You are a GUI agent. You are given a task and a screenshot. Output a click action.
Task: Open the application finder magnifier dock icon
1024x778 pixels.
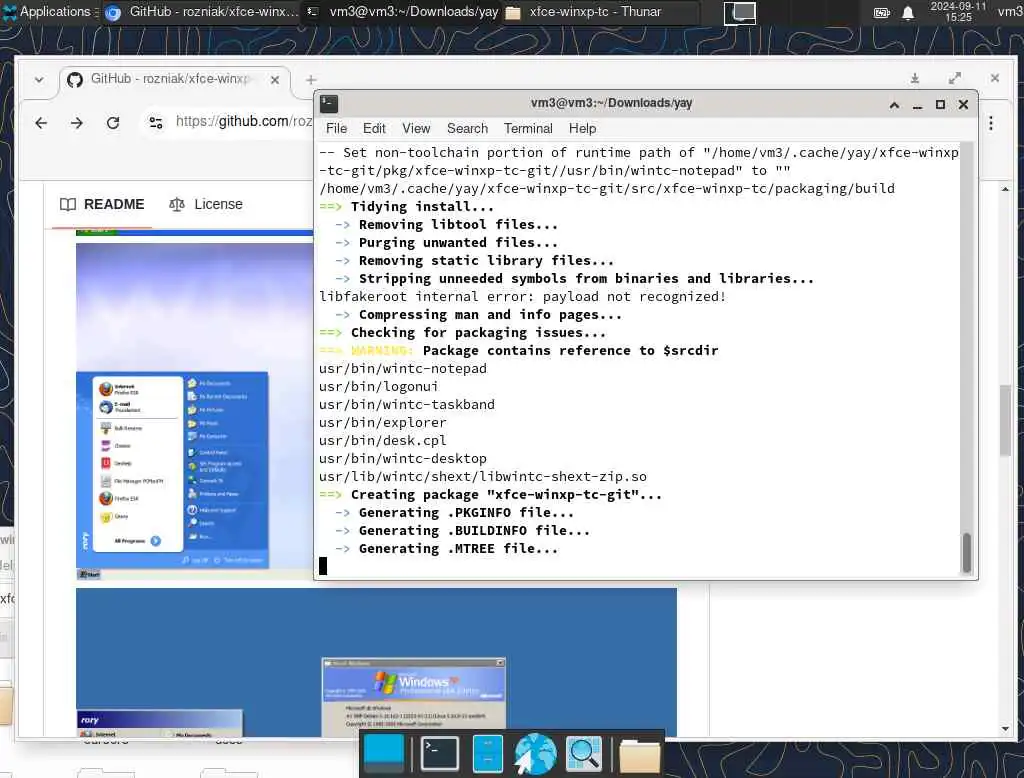583,754
